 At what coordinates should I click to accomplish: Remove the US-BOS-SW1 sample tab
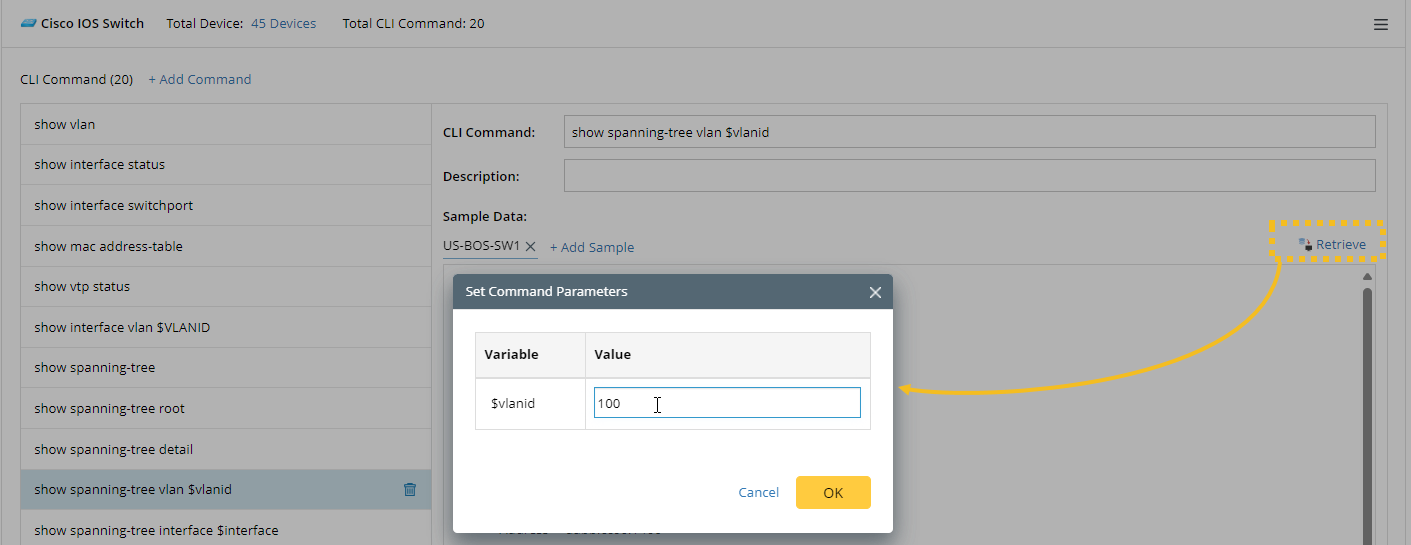pyautogui.click(x=531, y=246)
